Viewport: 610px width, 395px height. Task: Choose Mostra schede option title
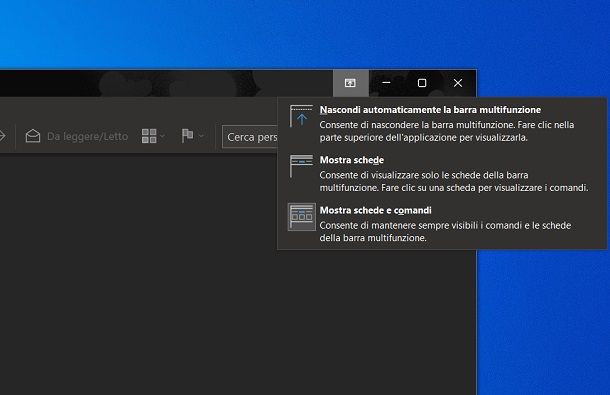(x=352, y=160)
